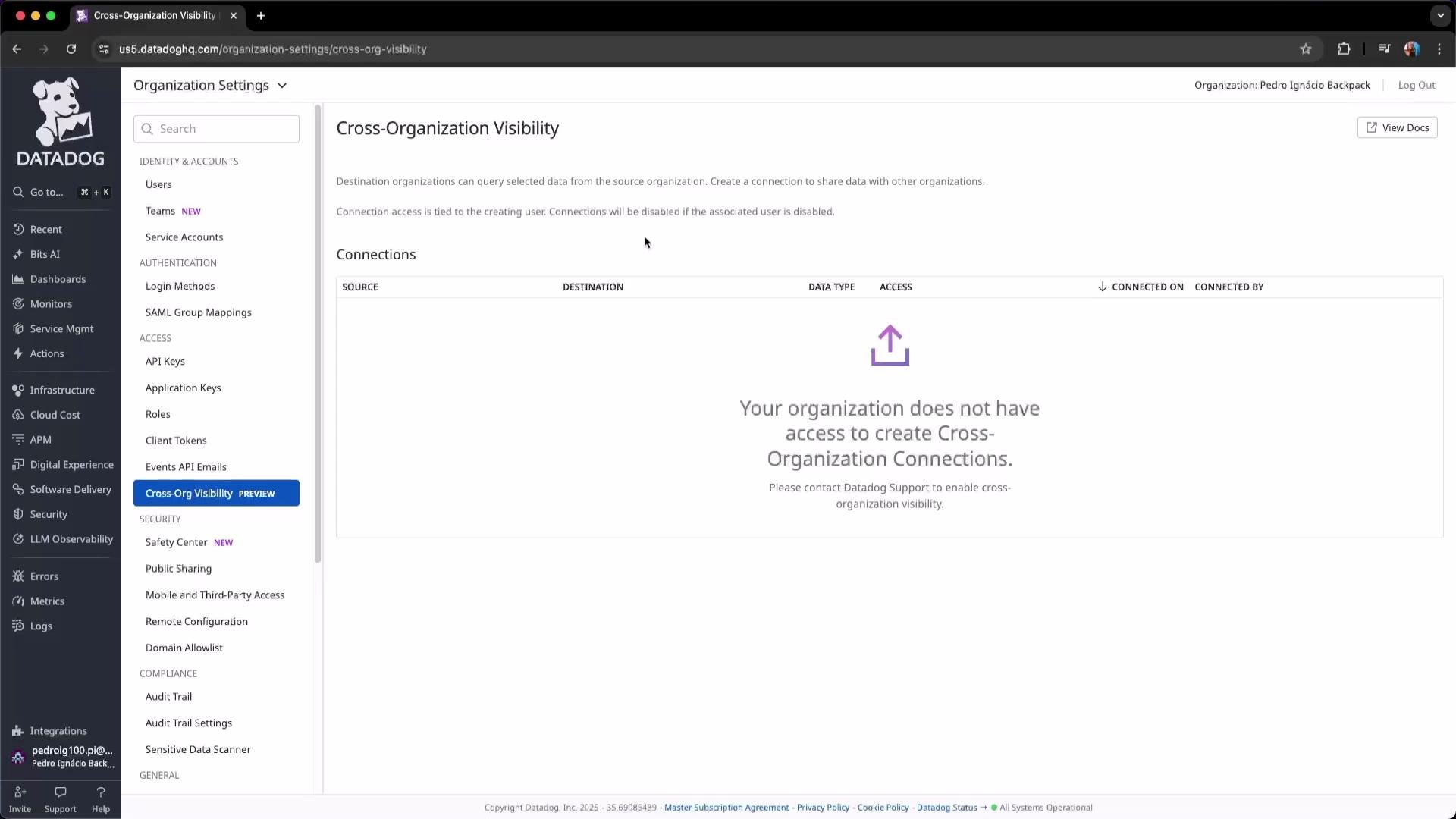Open Cookie Policy footer link
1456x819 pixels.
click(883, 808)
